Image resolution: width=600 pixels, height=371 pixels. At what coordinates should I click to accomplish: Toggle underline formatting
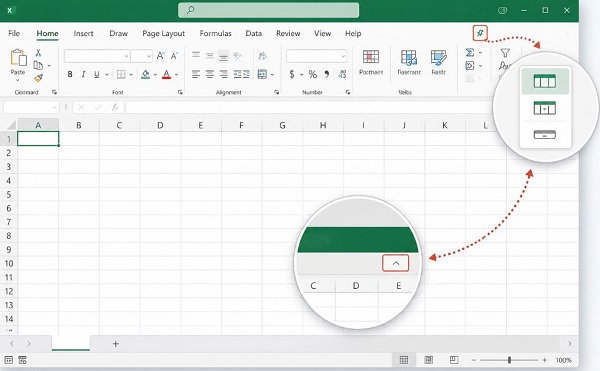coord(97,74)
